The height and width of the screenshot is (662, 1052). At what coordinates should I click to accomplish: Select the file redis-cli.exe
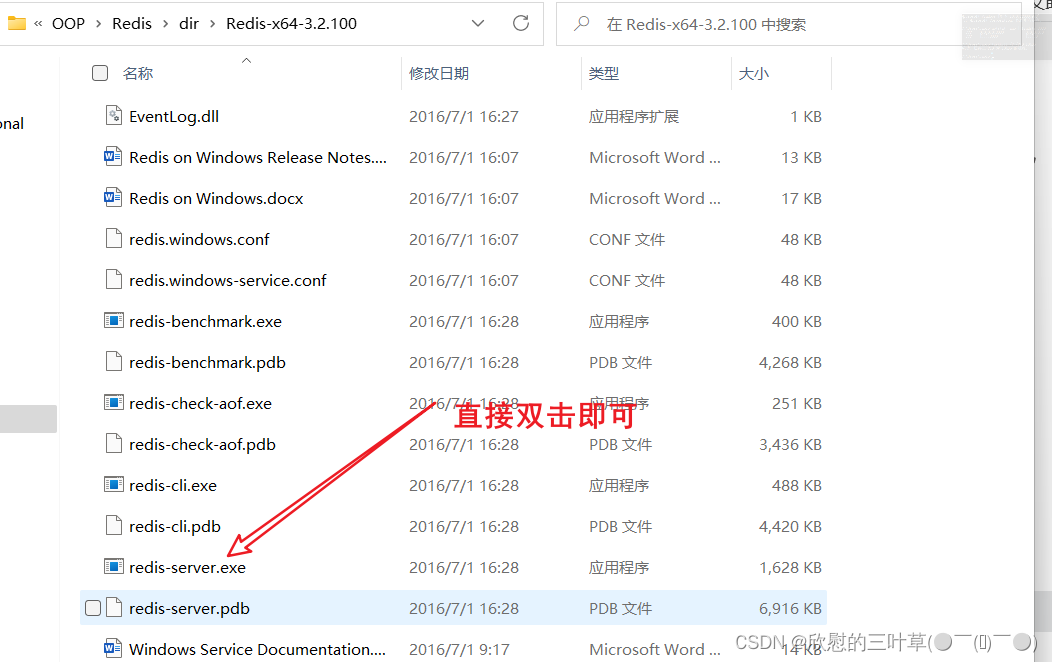pos(173,484)
